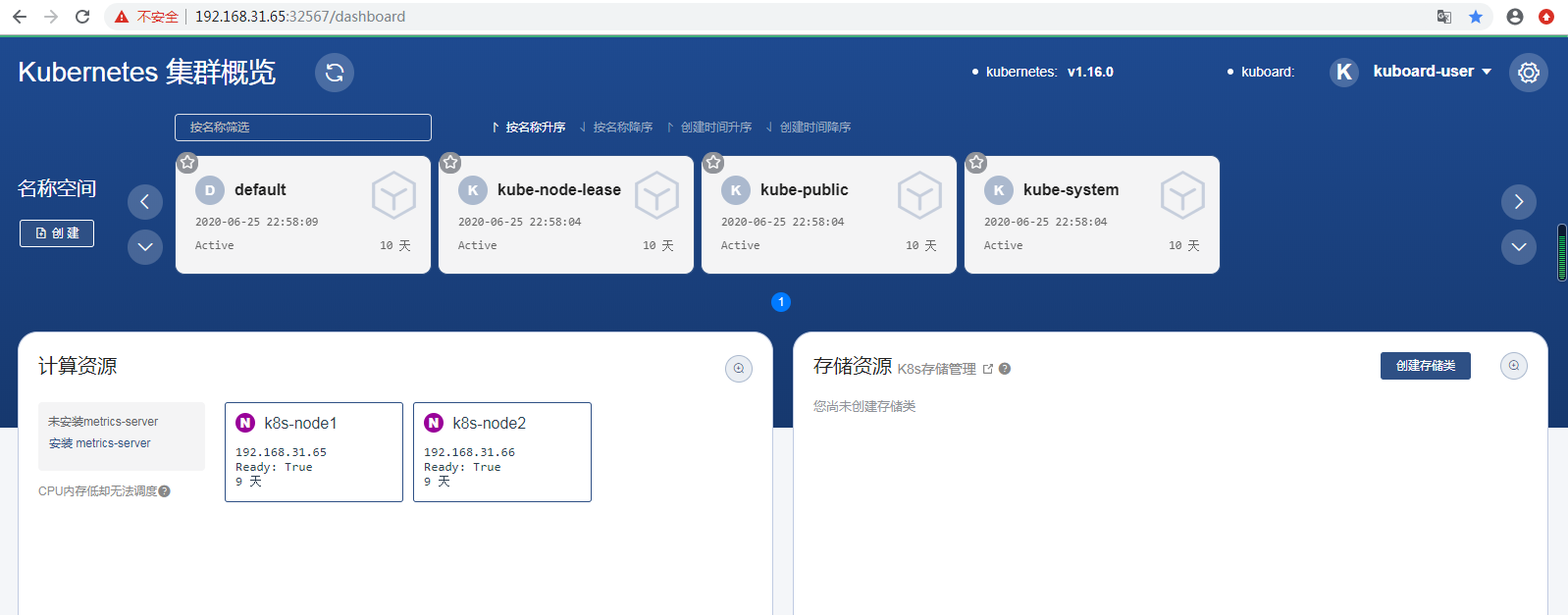
Task: Star the kube-system namespace
Action: pyautogui.click(x=976, y=163)
